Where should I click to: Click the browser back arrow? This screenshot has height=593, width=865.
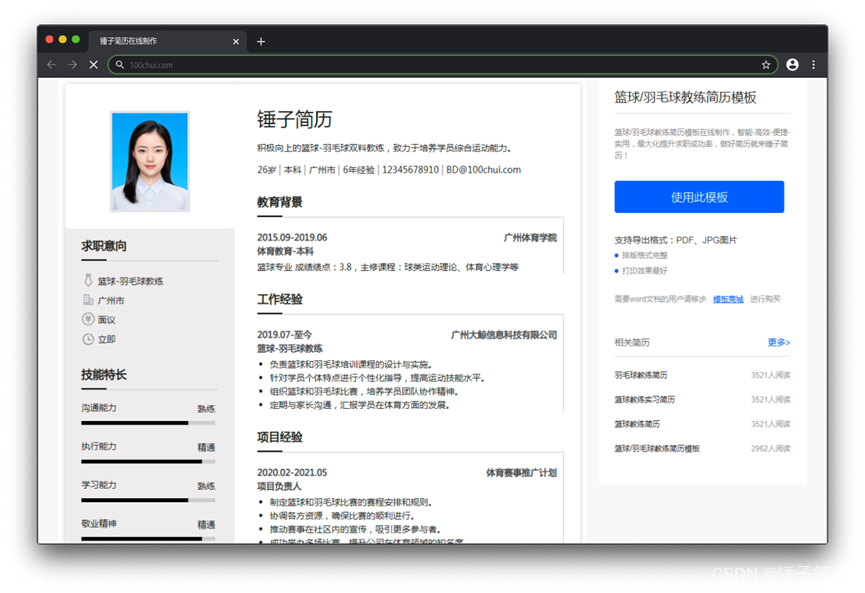click(52, 65)
